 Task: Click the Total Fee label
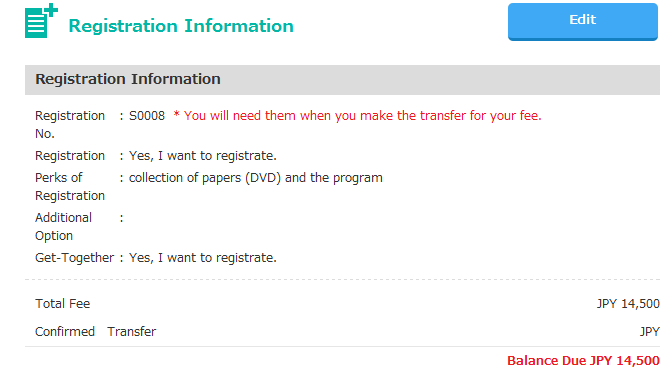[63, 304]
